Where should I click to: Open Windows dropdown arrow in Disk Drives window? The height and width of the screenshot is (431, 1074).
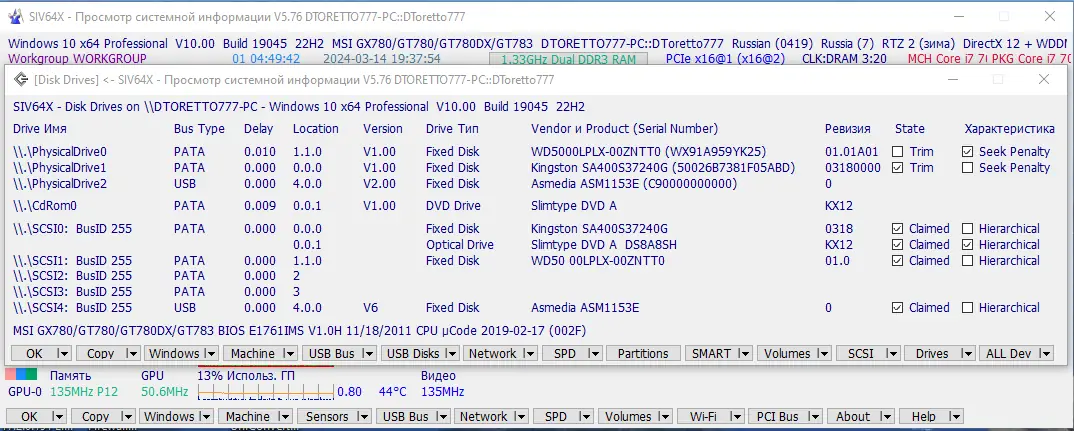click(x=212, y=354)
